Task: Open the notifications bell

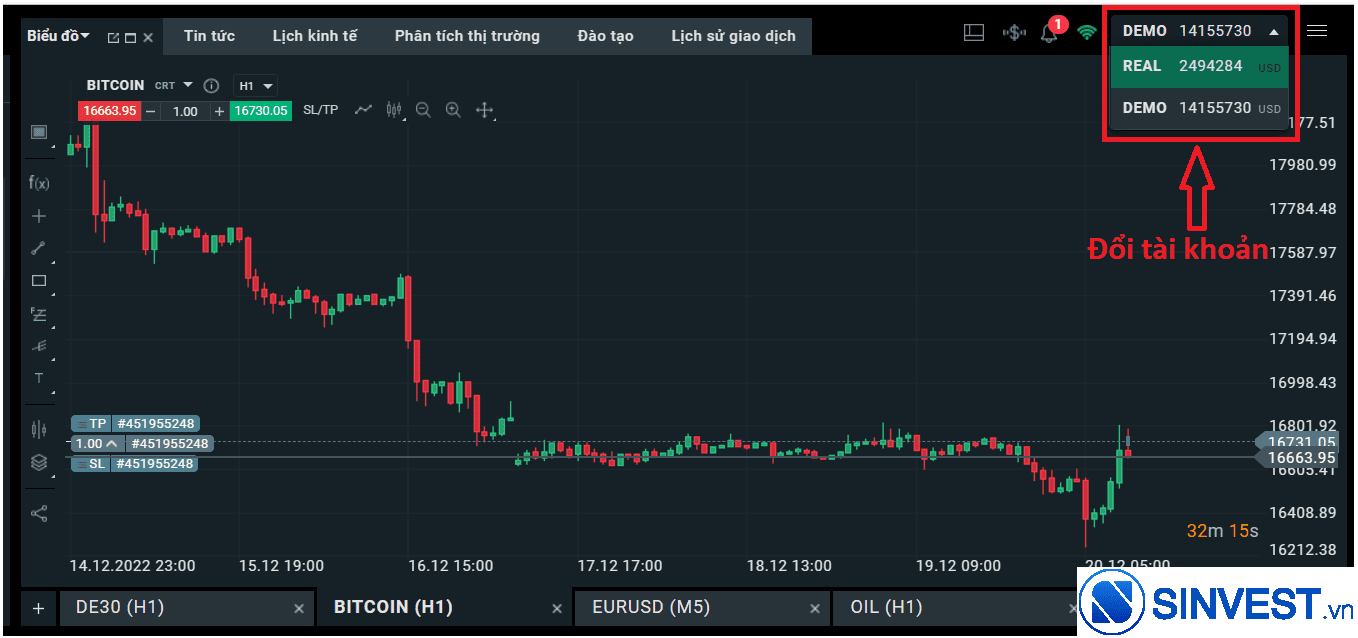Action: coord(1049,32)
